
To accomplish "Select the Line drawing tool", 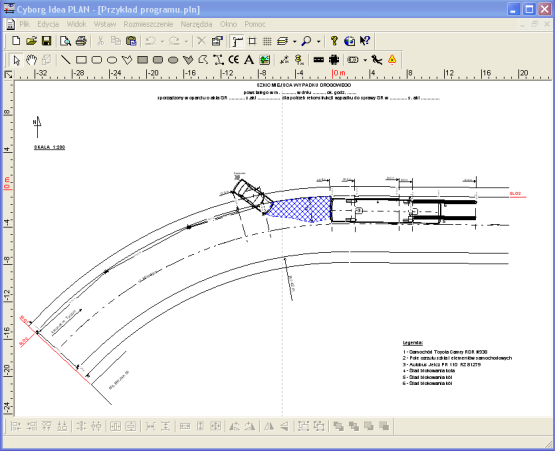I will tap(65, 60).
